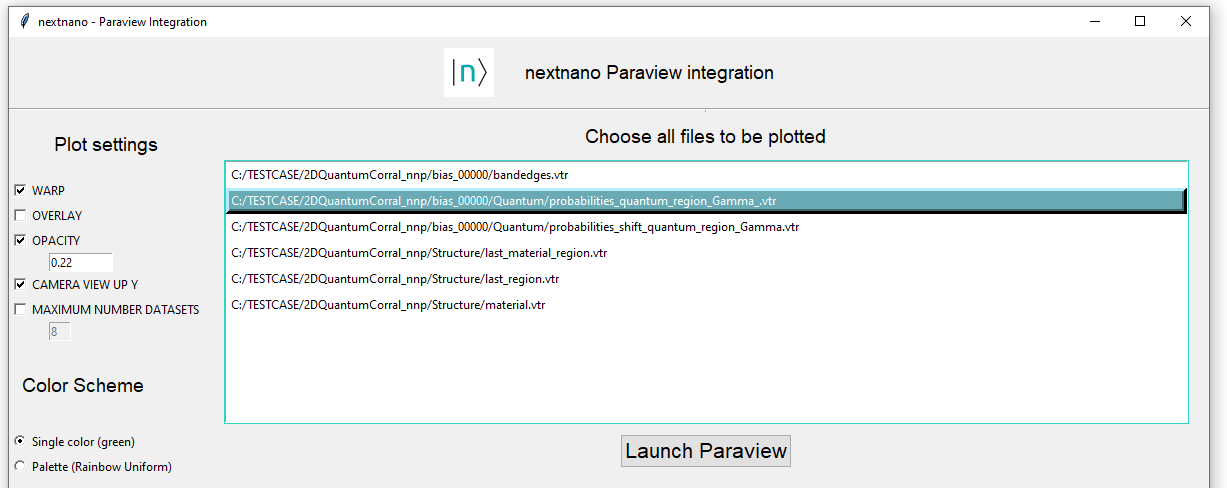Enable MAXIMUM NUMBER DATASETS checkbox

pos(20,309)
